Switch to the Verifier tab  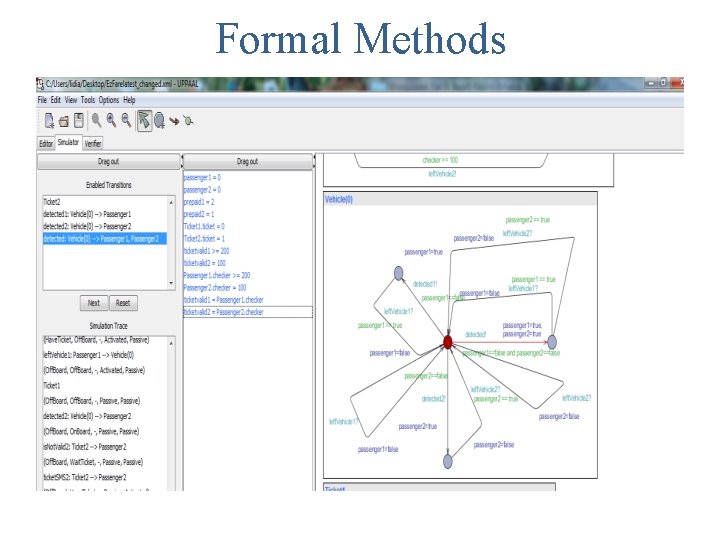93,144
